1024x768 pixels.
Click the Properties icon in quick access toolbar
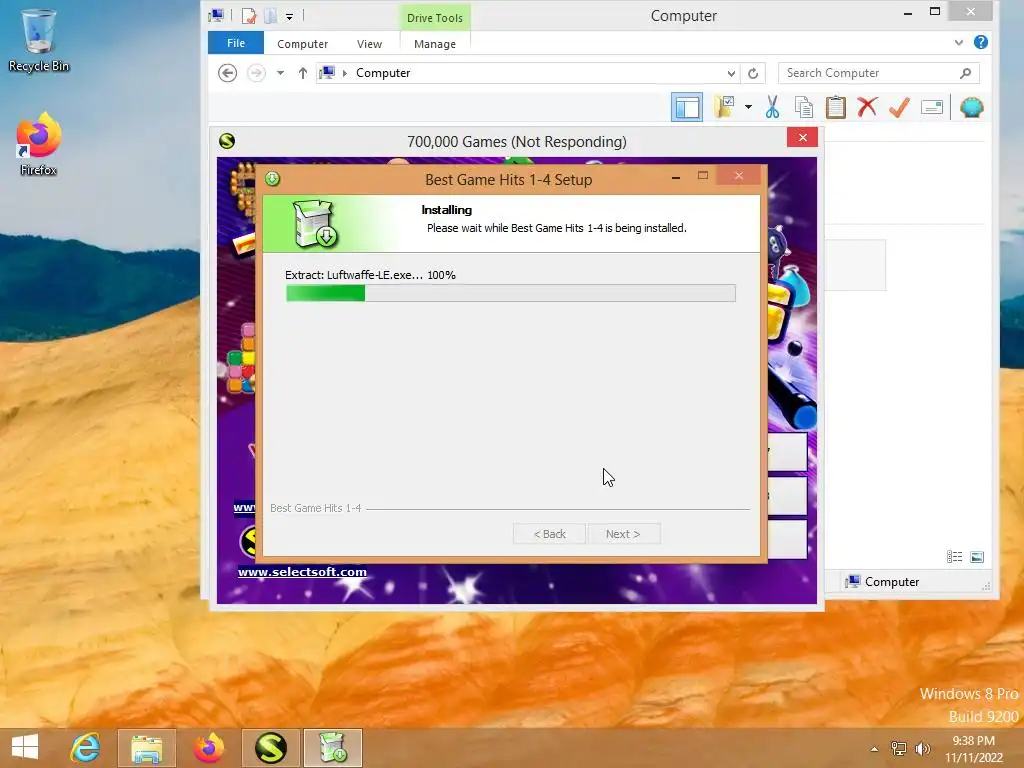(249, 16)
